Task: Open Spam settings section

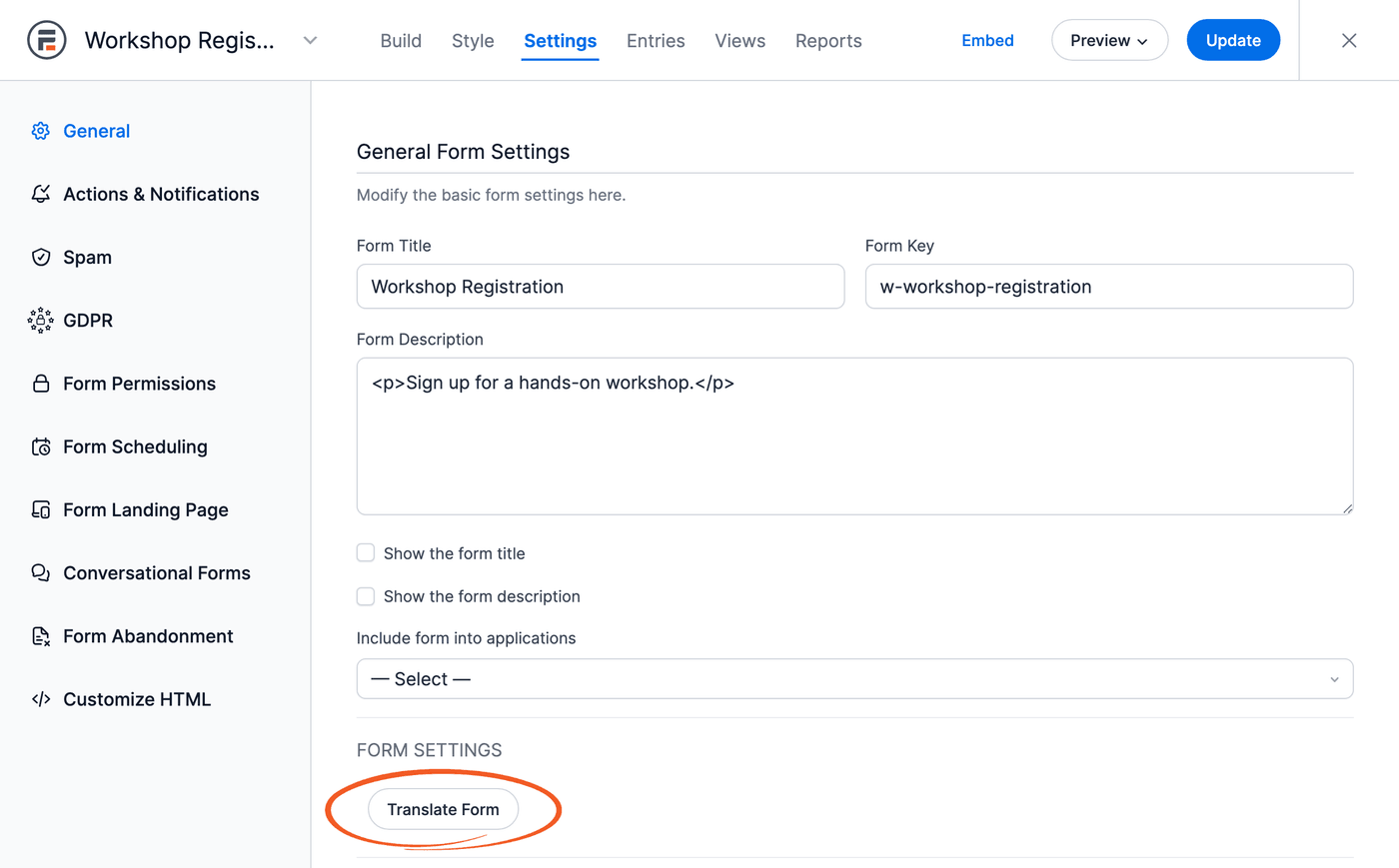Action: coord(87,257)
